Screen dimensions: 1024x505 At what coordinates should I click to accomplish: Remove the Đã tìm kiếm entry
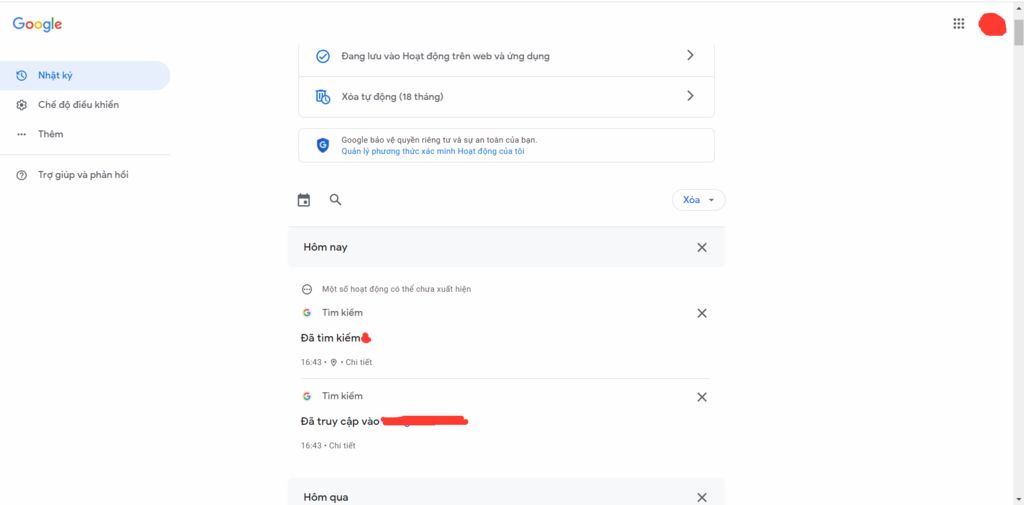point(701,313)
